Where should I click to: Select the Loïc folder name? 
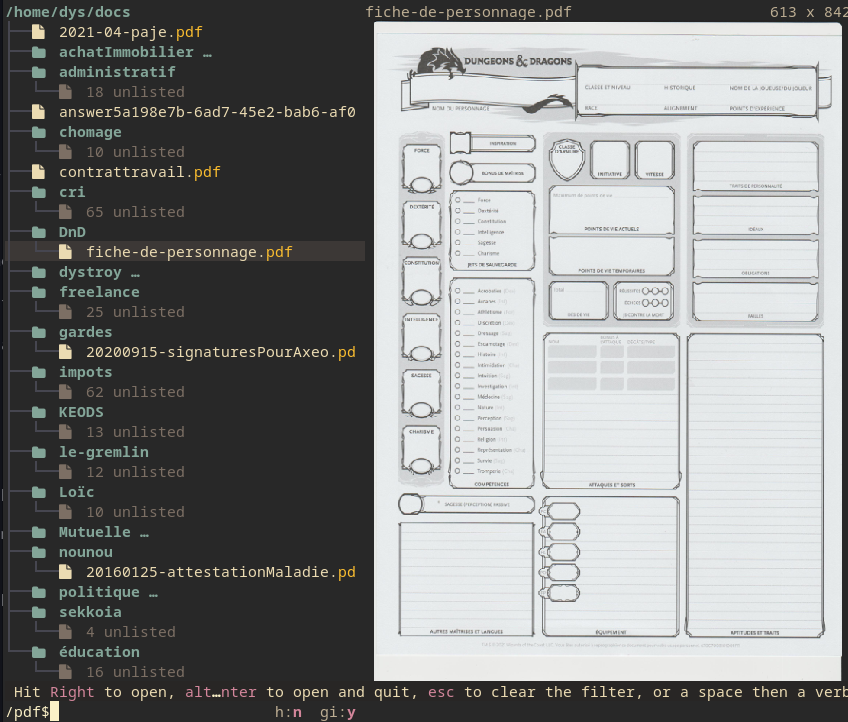(x=76, y=492)
